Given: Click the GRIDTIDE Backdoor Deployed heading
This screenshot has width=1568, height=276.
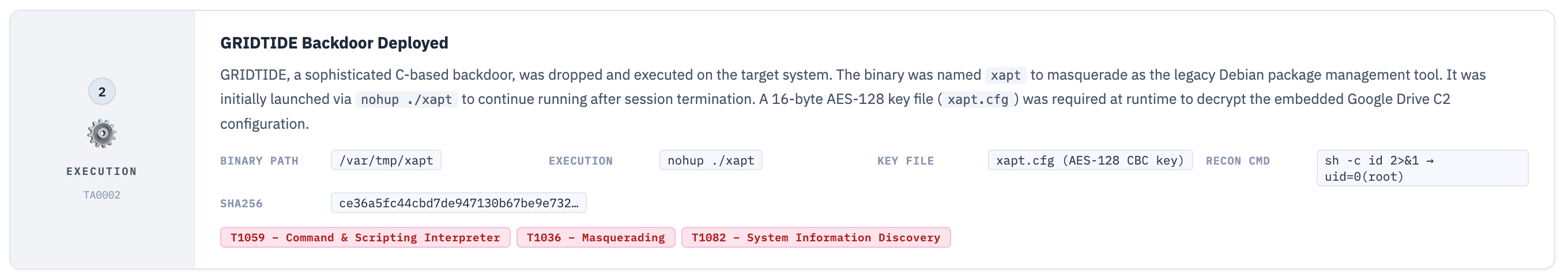Looking at the screenshot, I should tap(334, 43).
